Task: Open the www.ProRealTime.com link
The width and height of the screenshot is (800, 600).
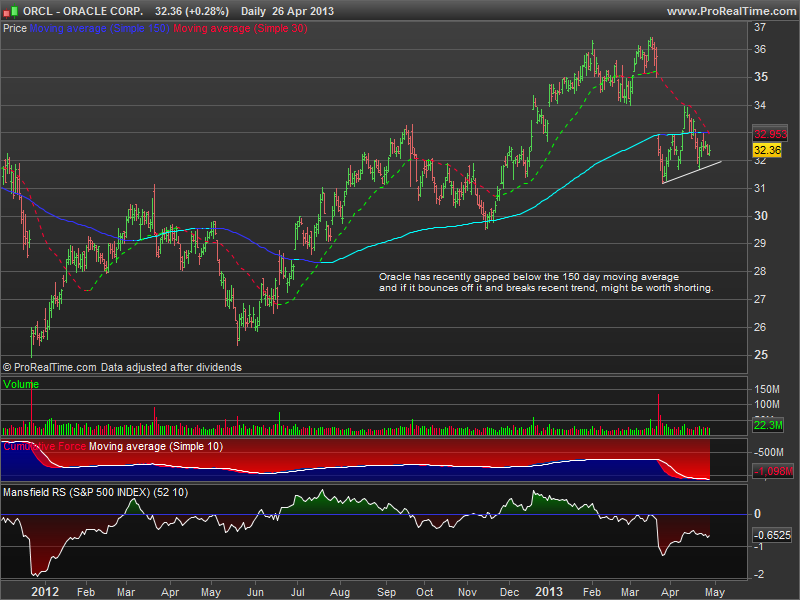Action: pyautogui.click(x=732, y=11)
